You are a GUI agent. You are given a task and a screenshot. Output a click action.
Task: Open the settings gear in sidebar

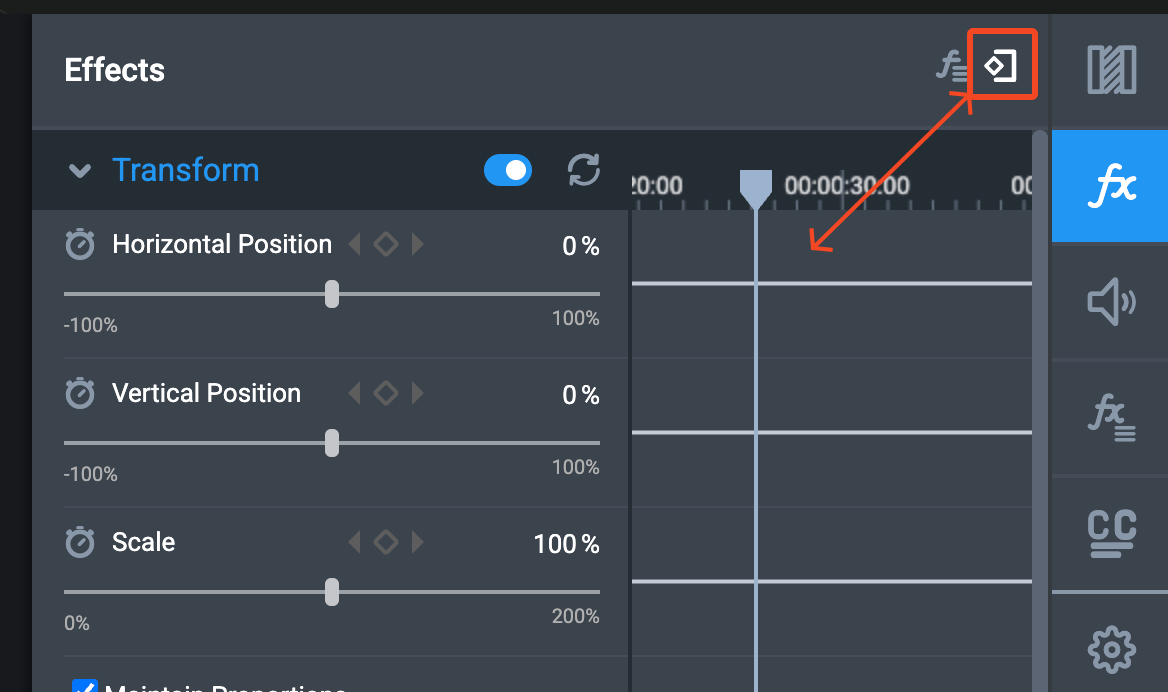[1111, 650]
